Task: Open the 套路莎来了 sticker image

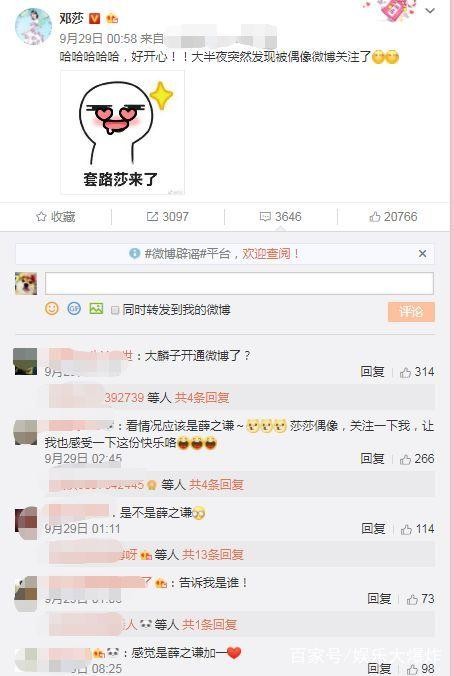Action: (122, 132)
